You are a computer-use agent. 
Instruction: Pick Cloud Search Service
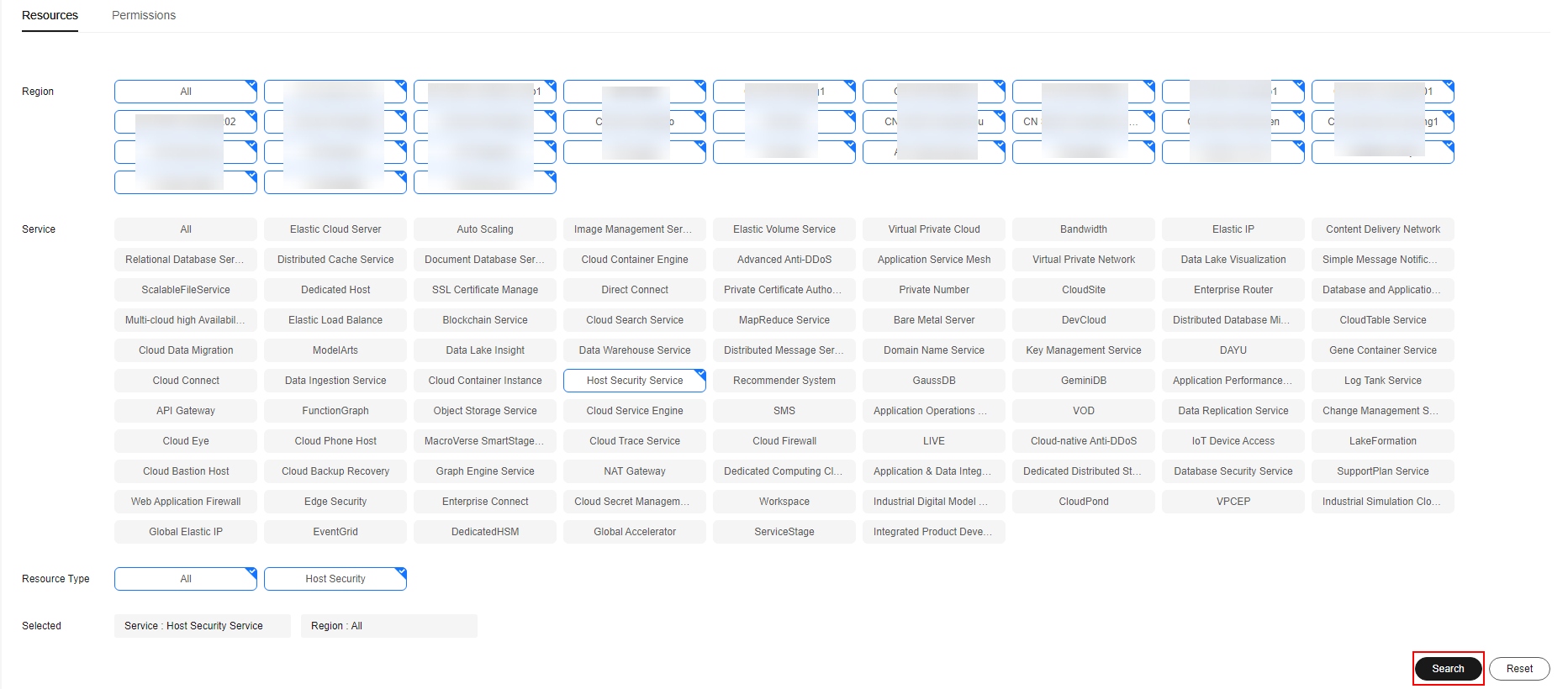click(x=635, y=320)
